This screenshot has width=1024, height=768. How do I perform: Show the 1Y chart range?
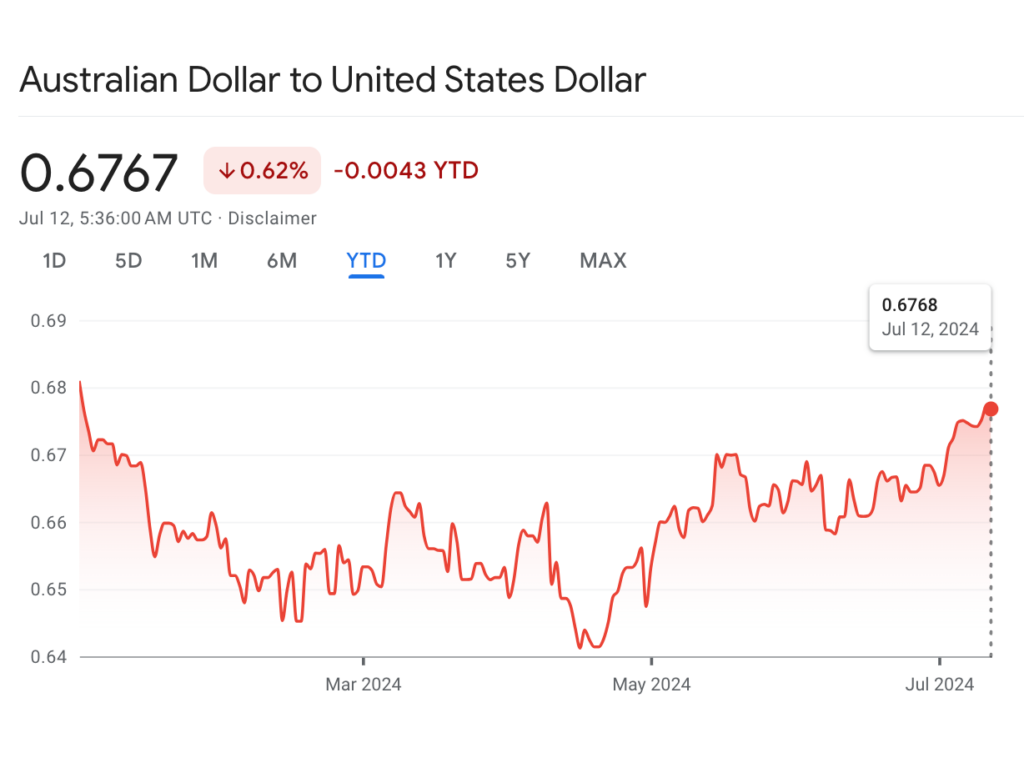pos(445,261)
